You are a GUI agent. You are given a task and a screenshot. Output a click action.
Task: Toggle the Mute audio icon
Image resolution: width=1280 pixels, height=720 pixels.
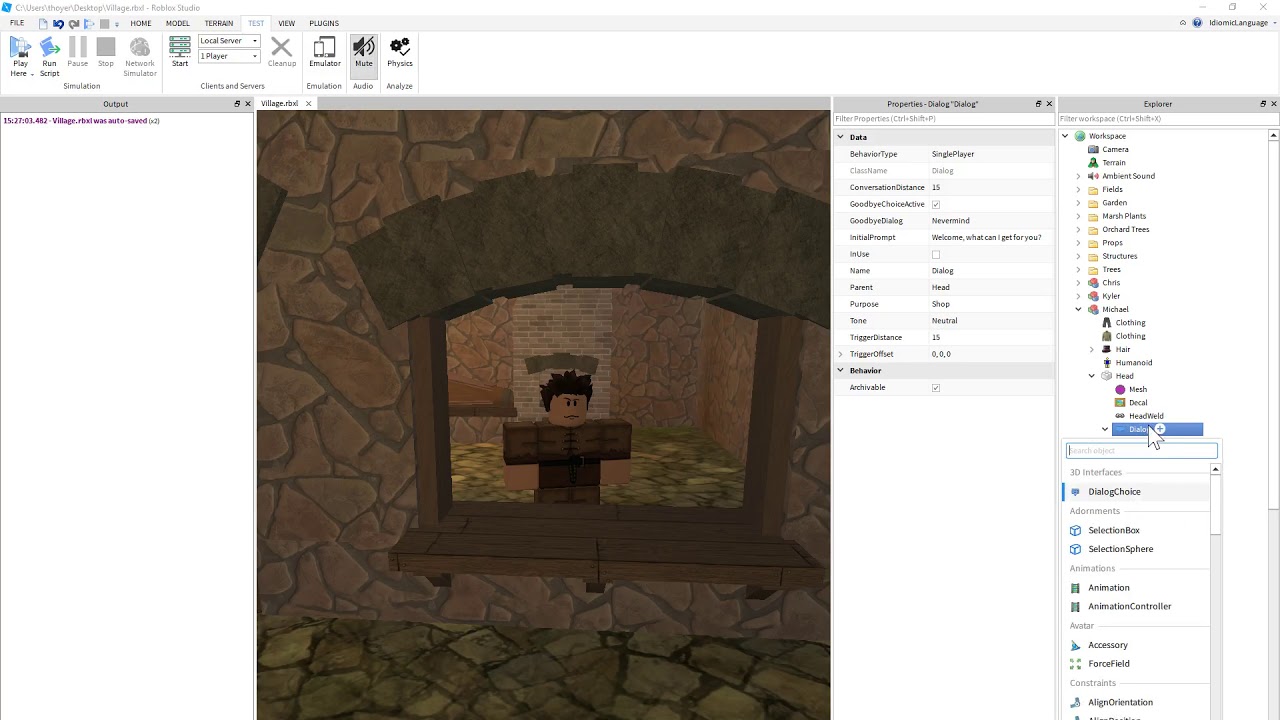click(x=364, y=47)
